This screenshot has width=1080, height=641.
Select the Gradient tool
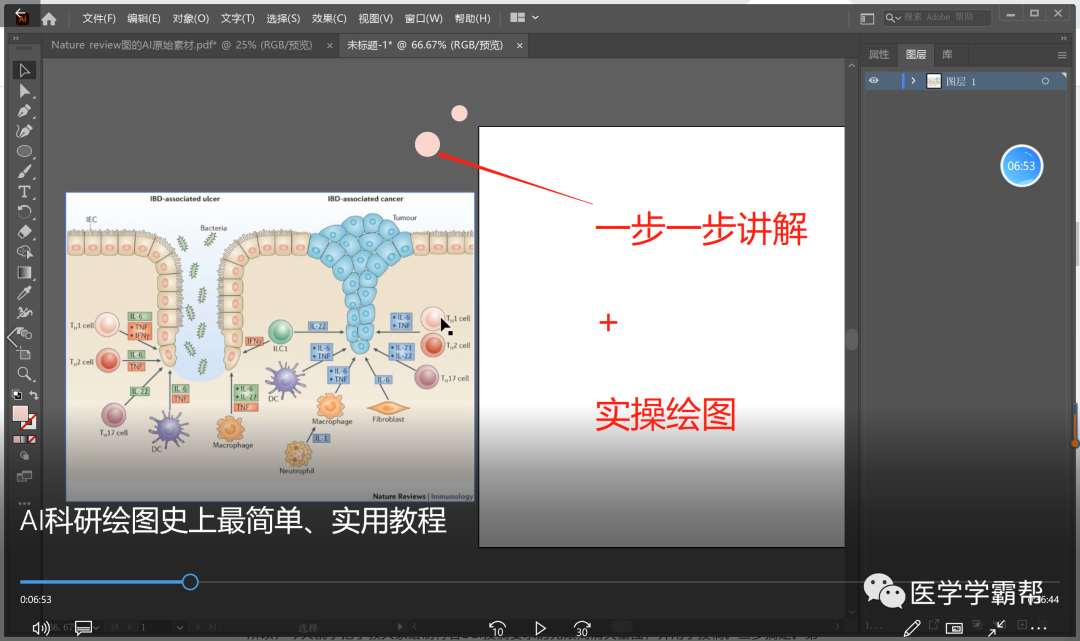24,273
